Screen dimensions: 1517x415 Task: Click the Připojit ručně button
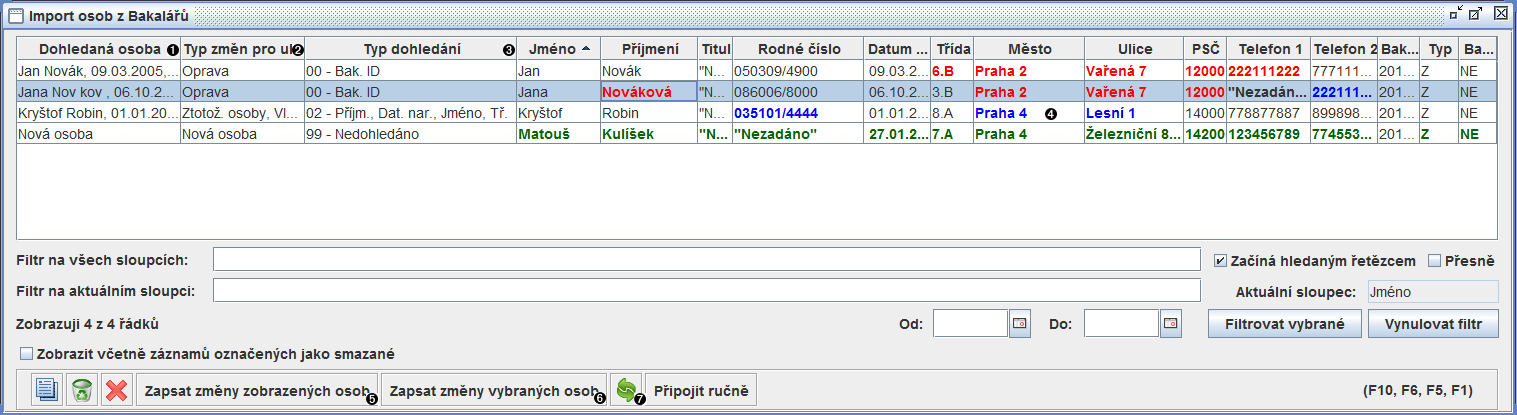pos(700,389)
